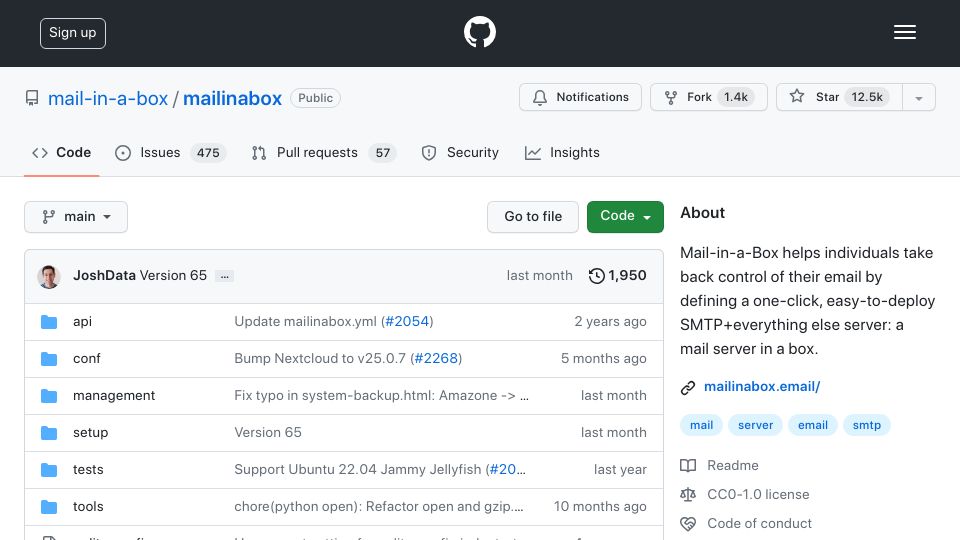Click the Code of conduct heart icon

tap(688, 523)
